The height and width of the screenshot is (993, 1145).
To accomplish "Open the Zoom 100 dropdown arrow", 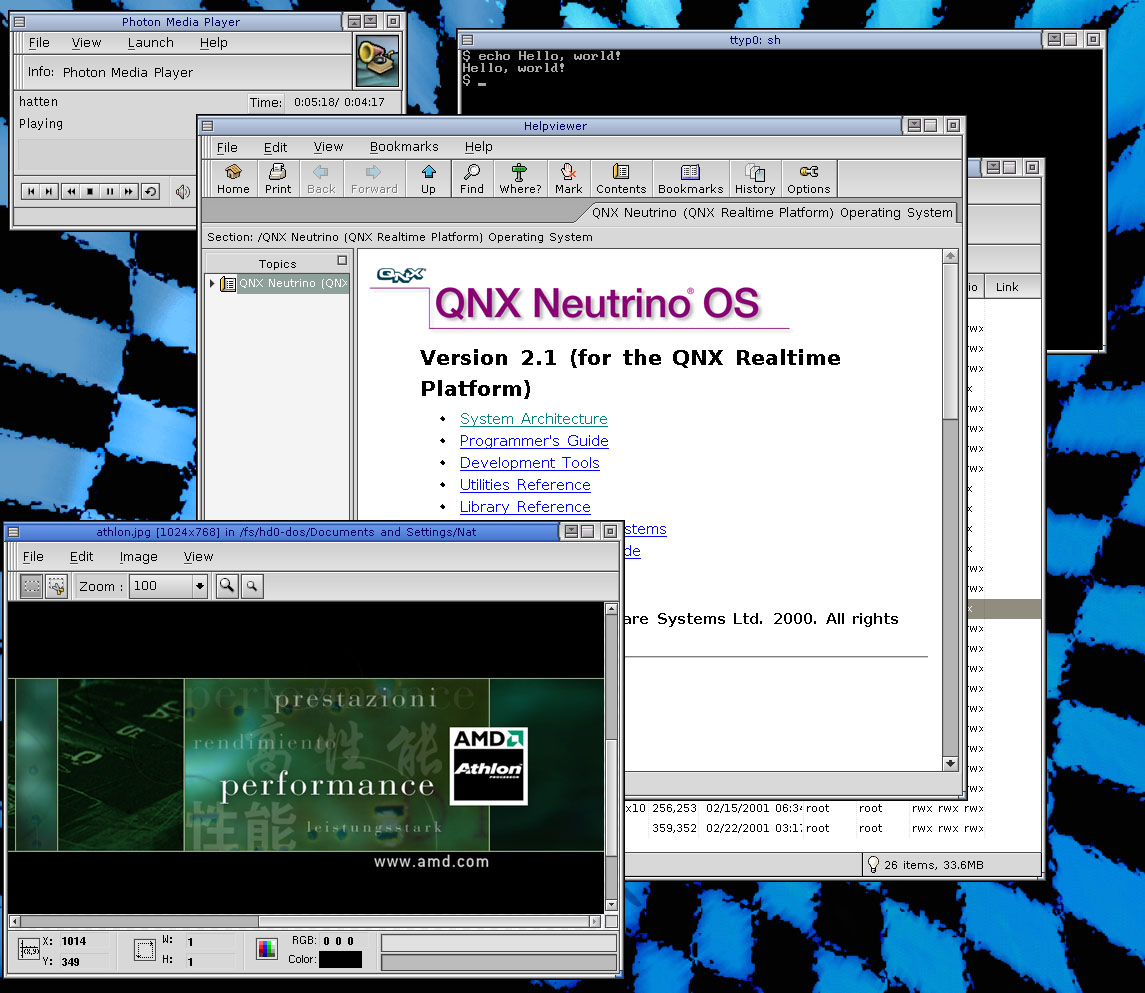I will coord(199,586).
